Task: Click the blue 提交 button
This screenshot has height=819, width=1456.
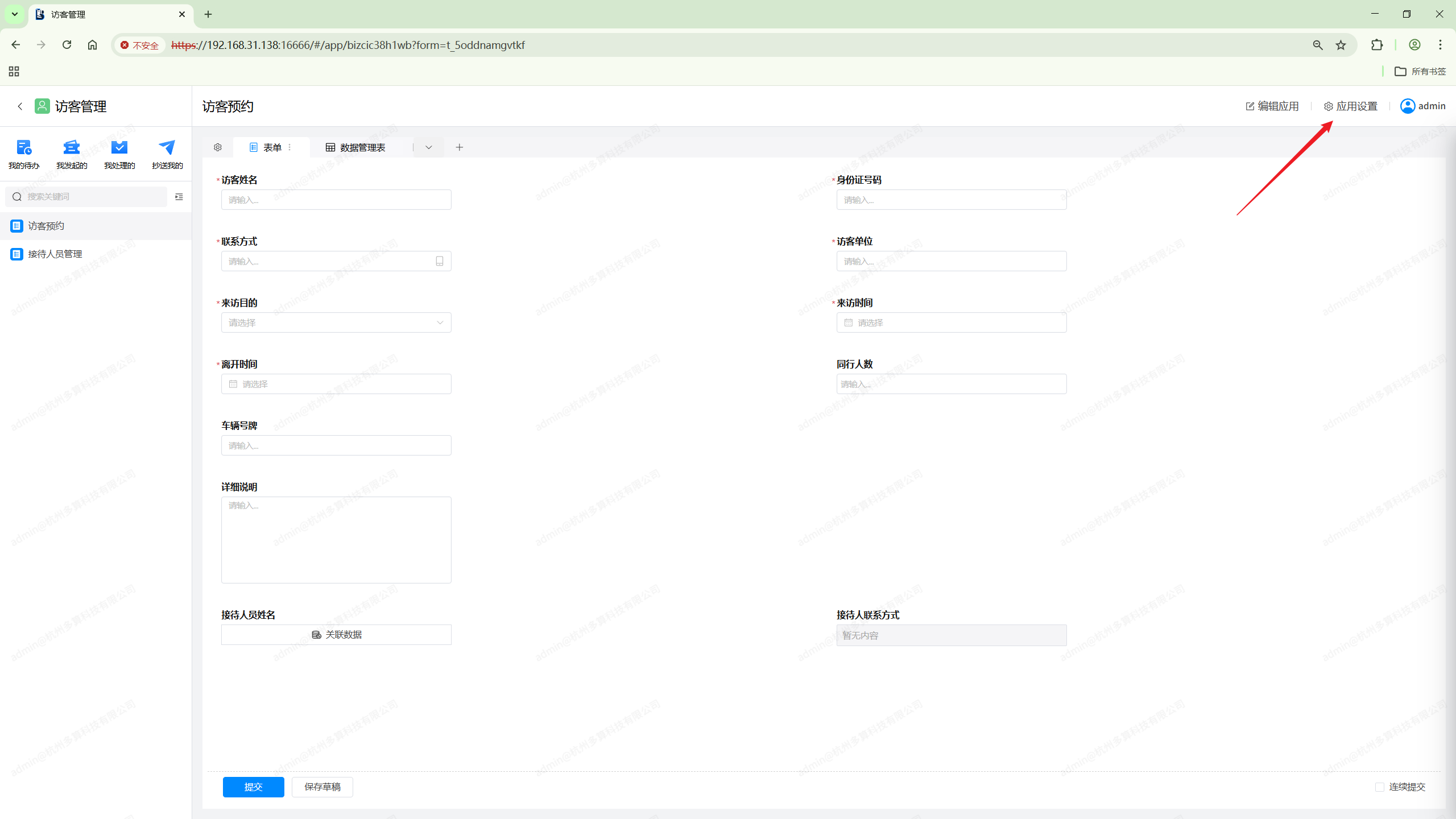Action: pyautogui.click(x=253, y=787)
